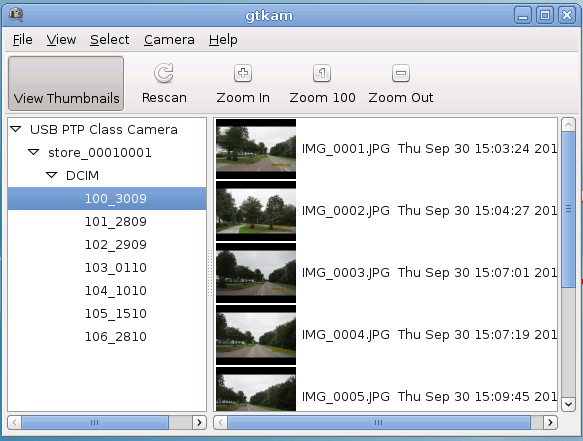The width and height of the screenshot is (583, 441).
Task: Click the file list horizontal scrollbar thumb
Action: pyautogui.click(x=379, y=422)
